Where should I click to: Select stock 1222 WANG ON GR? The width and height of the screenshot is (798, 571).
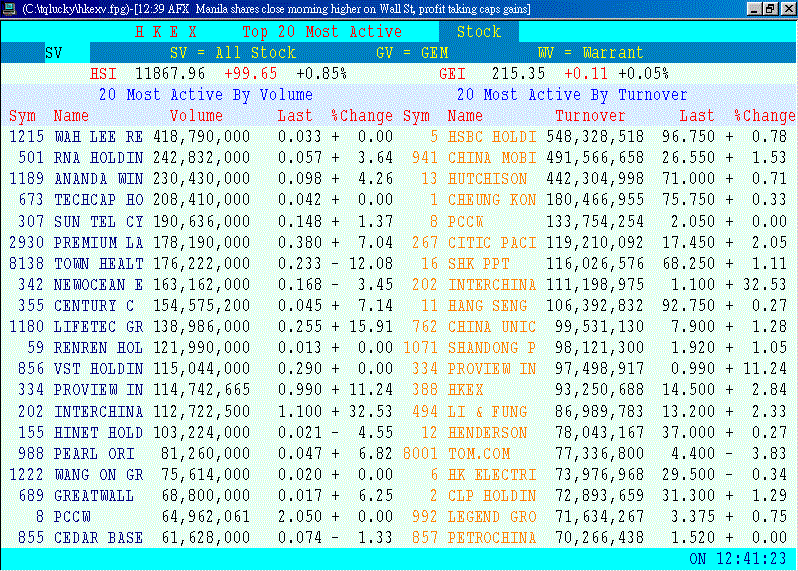[201, 475]
